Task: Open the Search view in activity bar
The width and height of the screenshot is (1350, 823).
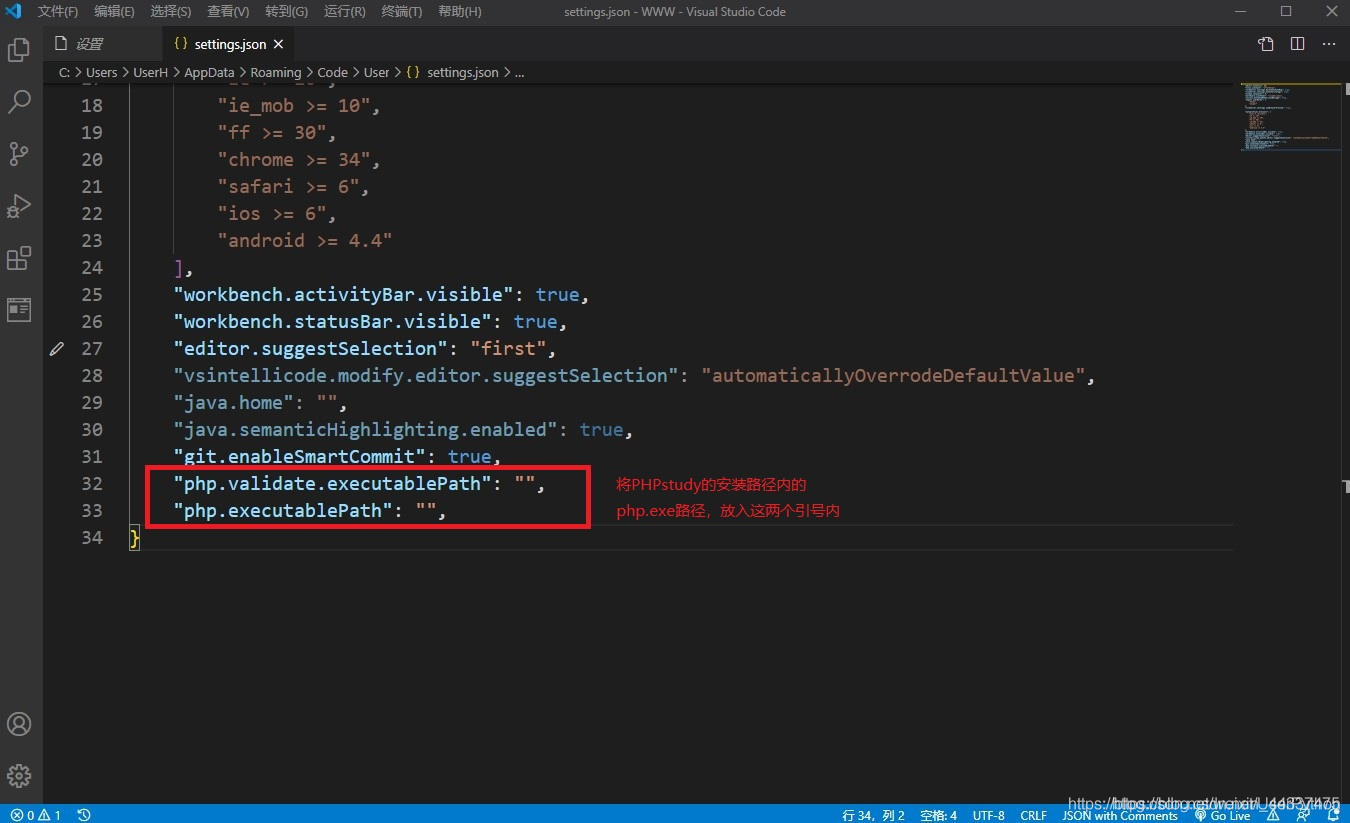Action: 19,102
